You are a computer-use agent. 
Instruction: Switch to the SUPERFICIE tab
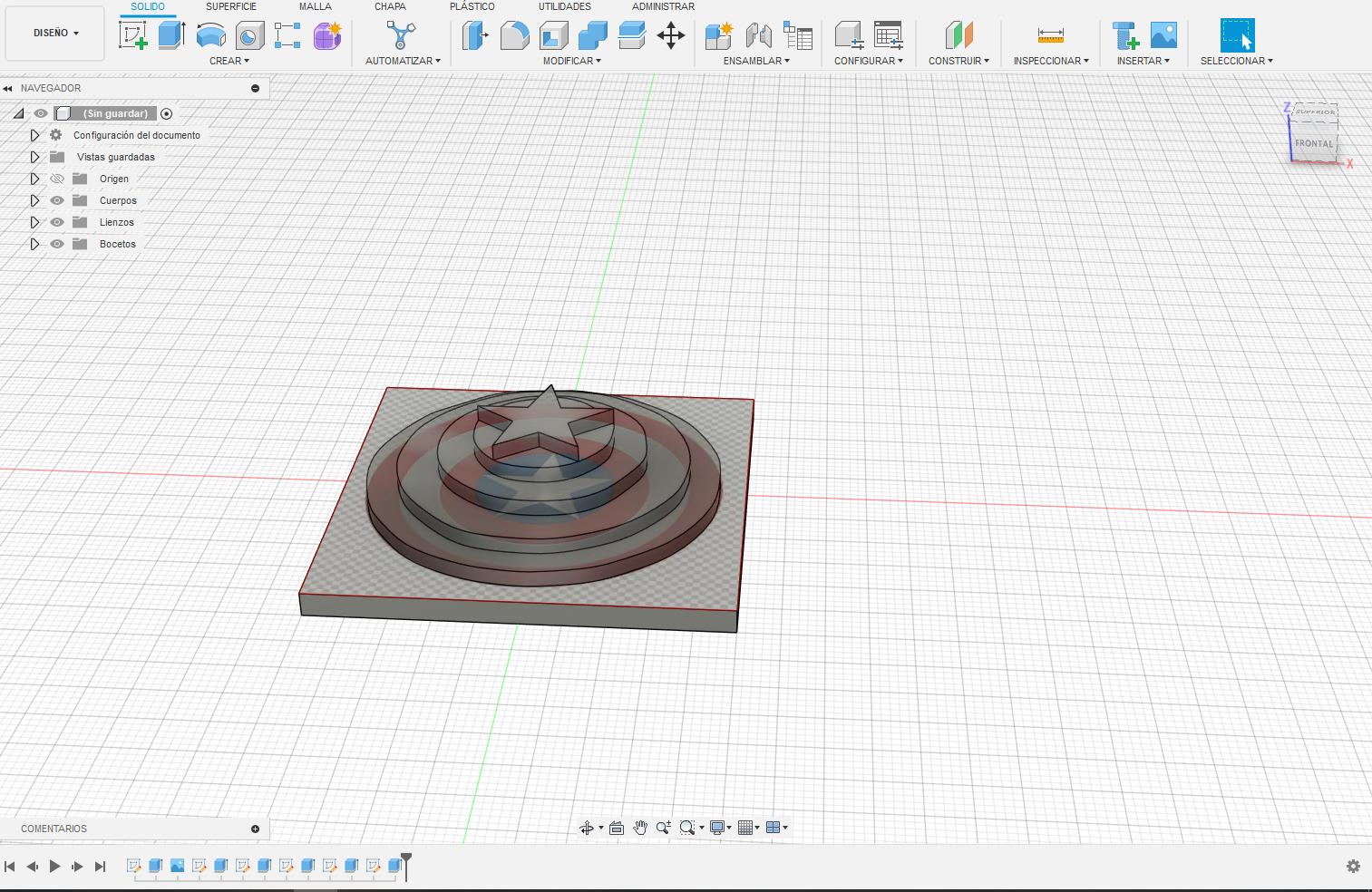[231, 6]
